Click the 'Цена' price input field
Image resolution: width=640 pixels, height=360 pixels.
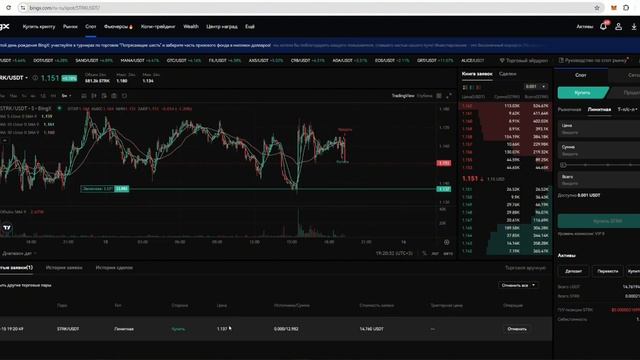coord(599,129)
